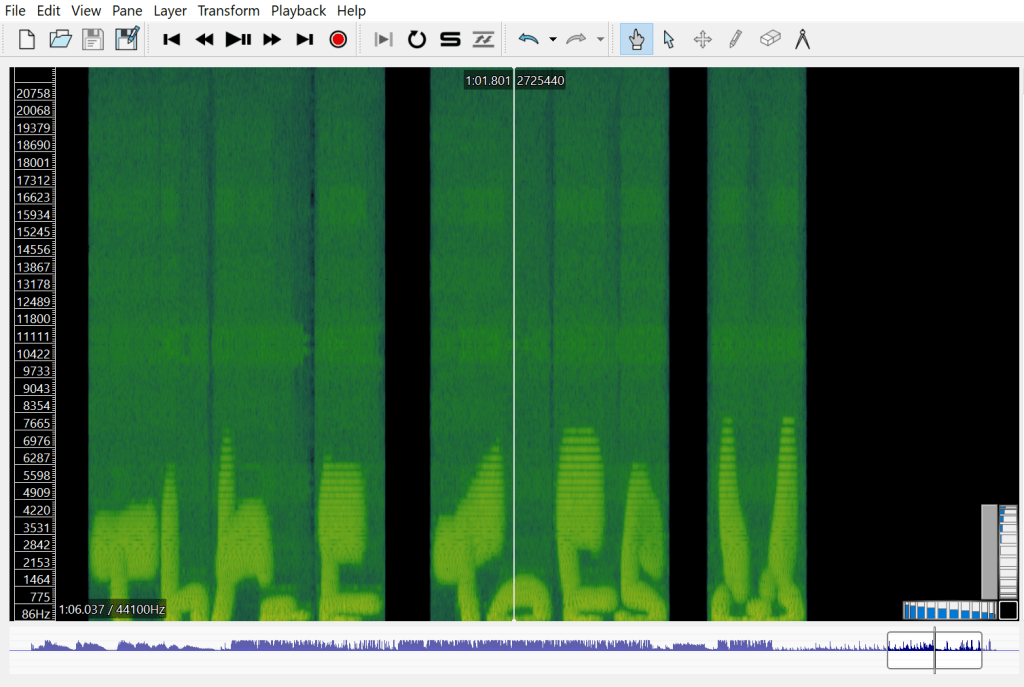Activate the Erase tool
Viewport: 1024px width, 687px height.
pos(769,40)
